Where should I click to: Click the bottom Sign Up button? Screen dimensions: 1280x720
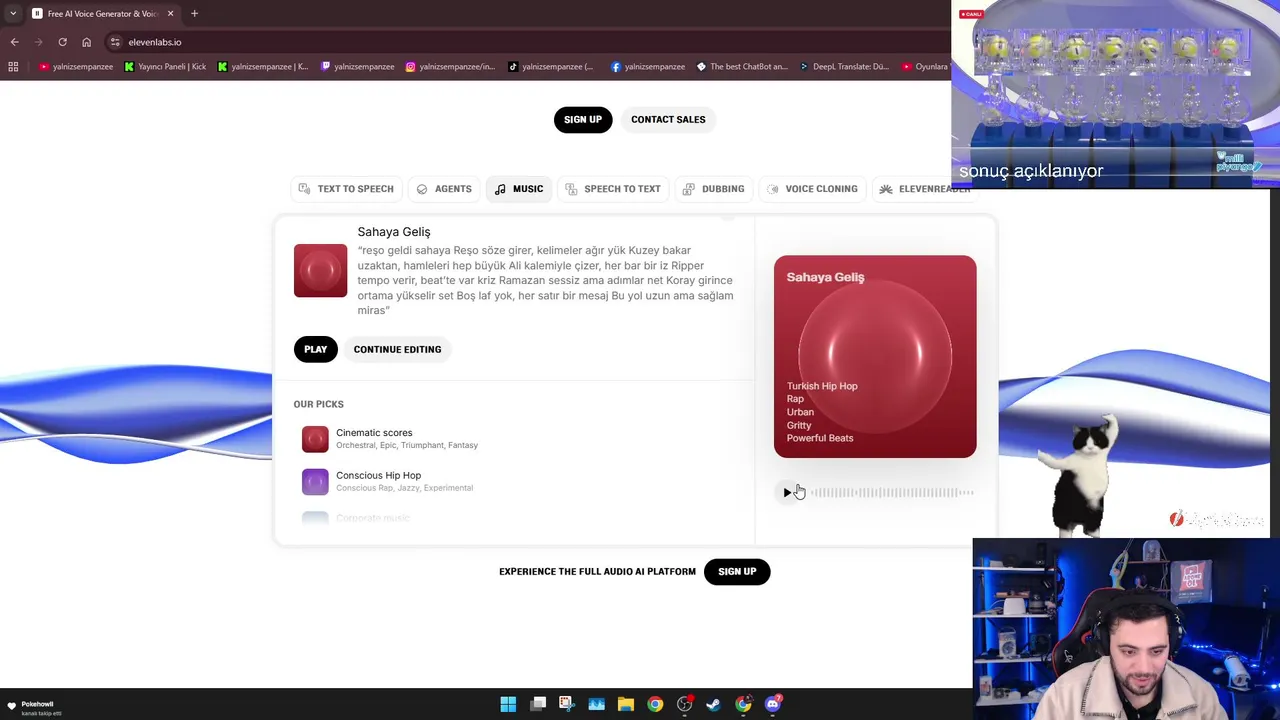click(737, 572)
